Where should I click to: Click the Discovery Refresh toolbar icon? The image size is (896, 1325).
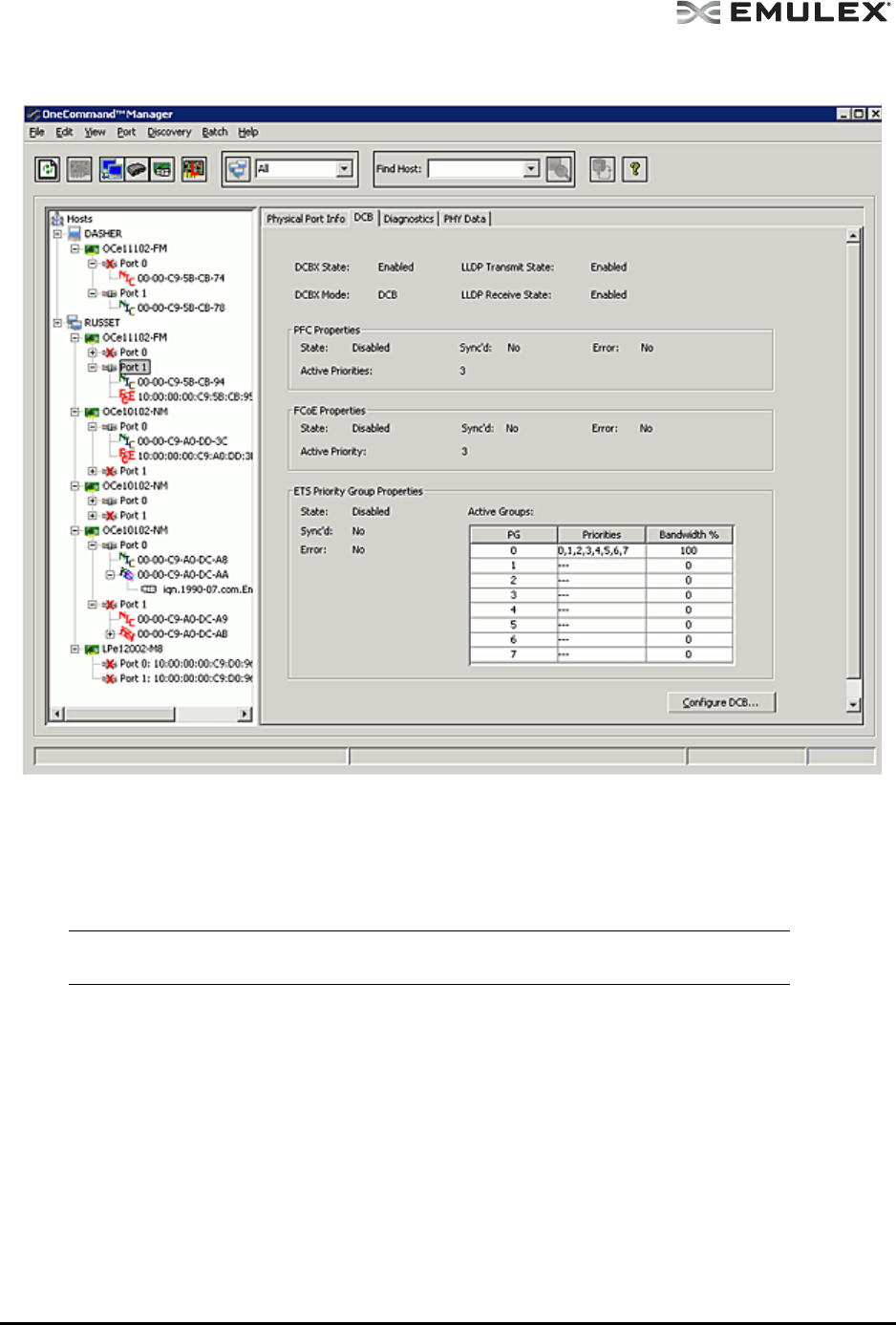coord(48,169)
